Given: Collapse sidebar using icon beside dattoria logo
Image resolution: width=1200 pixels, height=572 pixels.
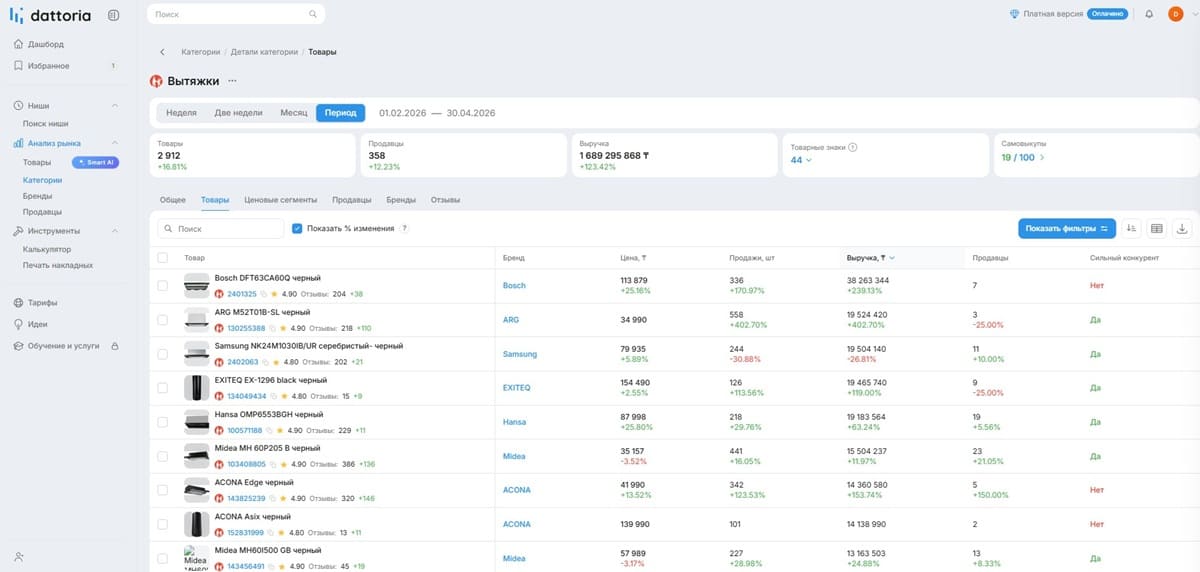Looking at the screenshot, I should coord(113,15).
